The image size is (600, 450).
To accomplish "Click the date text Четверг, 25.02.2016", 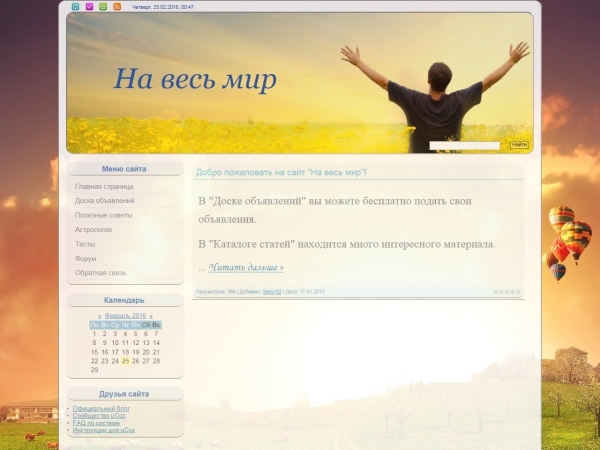I will click(163, 7).
